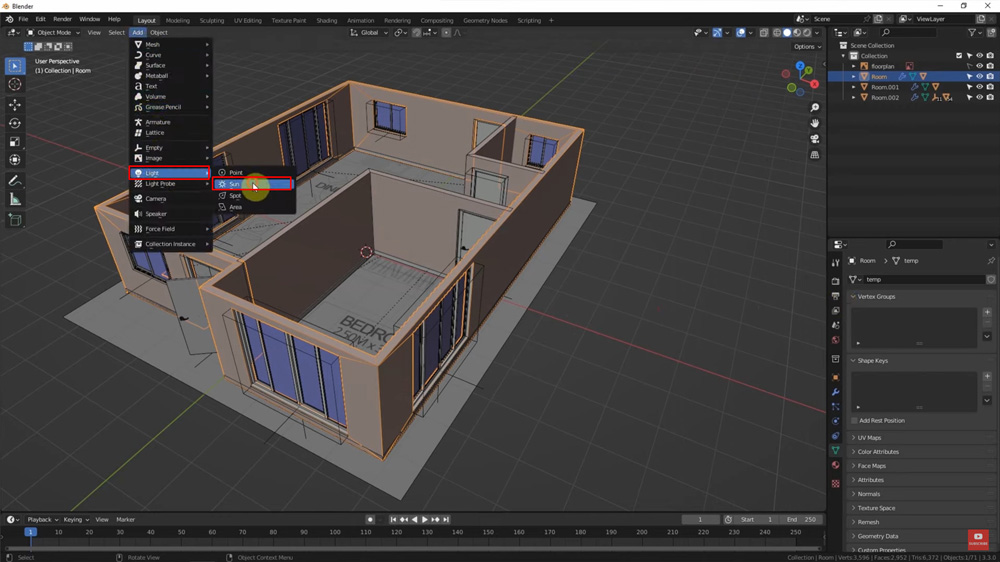The width and height of the screenshot is (1000, 562).
Task: Switch to the Modeling workspace tab
Action: 177,20
